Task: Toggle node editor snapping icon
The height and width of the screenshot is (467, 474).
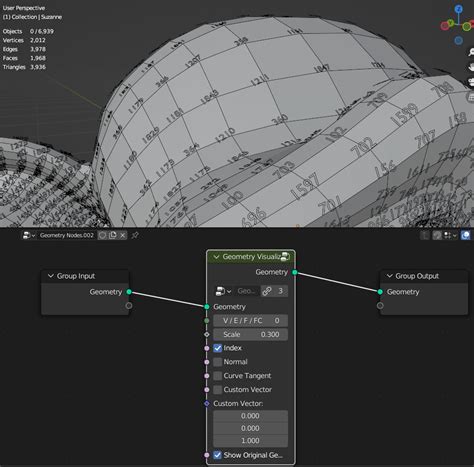Action: click(x=437, y=235)
